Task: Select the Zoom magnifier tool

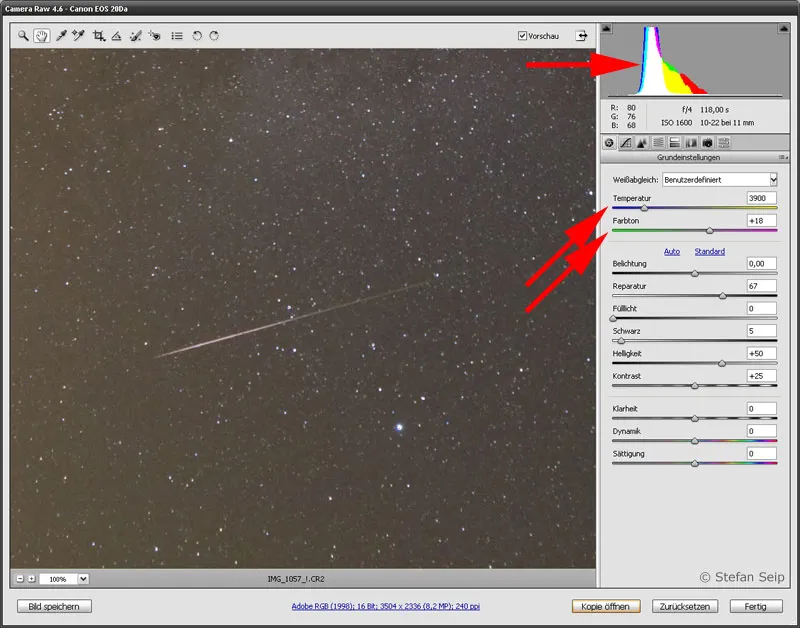Action: [x=23, y=36]
